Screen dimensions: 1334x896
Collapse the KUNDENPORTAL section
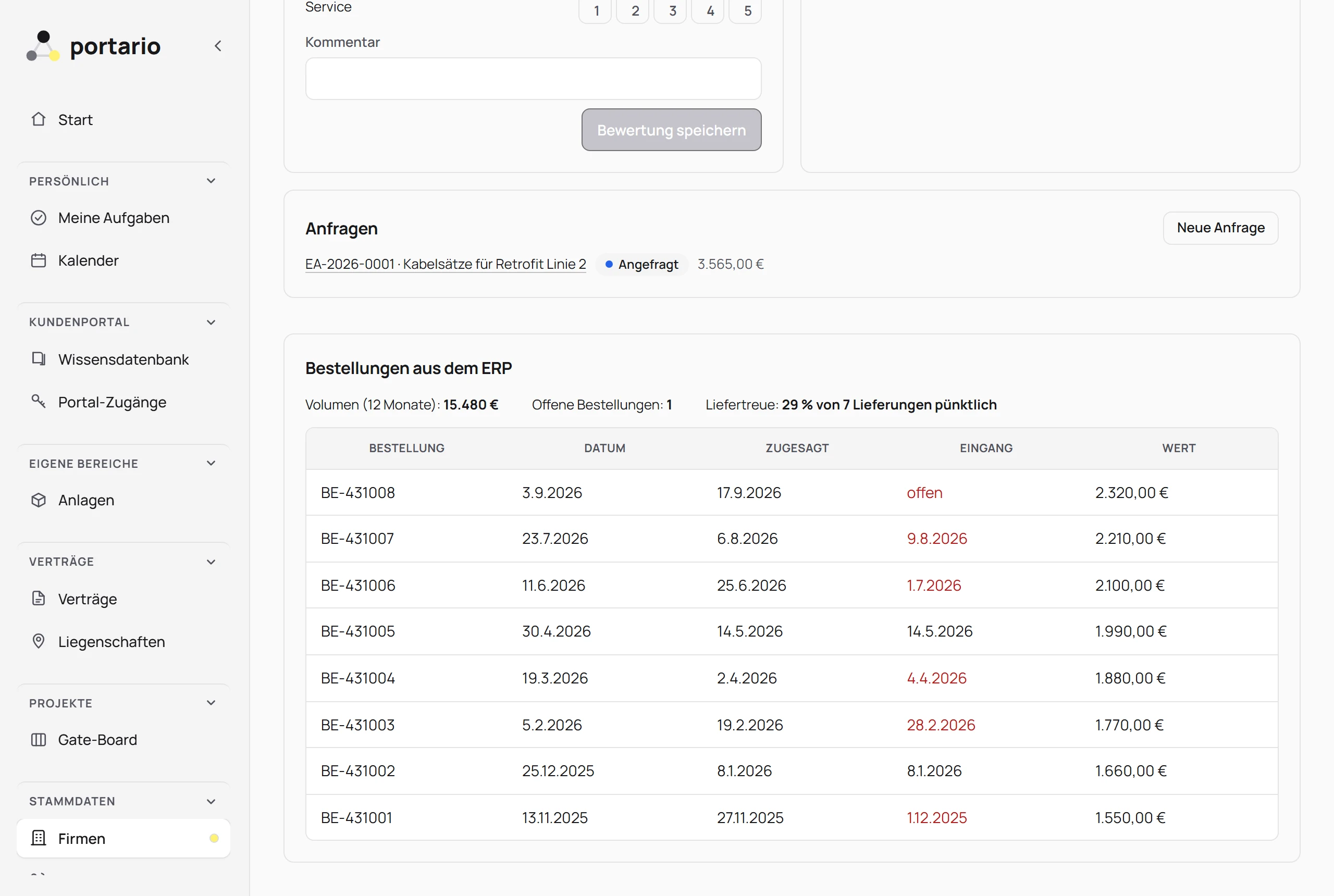pos(211,322)
